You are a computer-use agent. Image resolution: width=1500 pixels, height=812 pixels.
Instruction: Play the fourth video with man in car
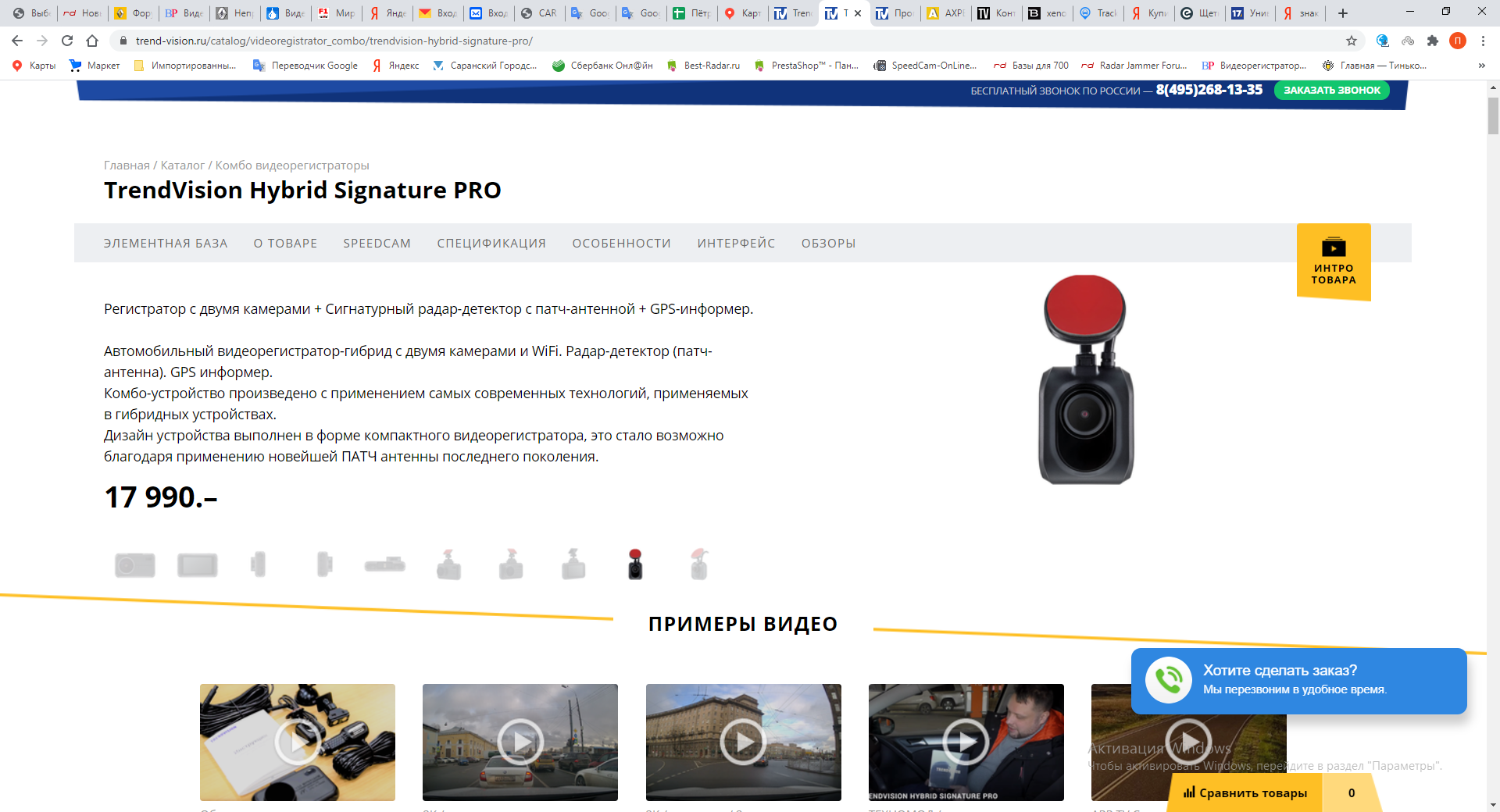(x=966, y=742)
